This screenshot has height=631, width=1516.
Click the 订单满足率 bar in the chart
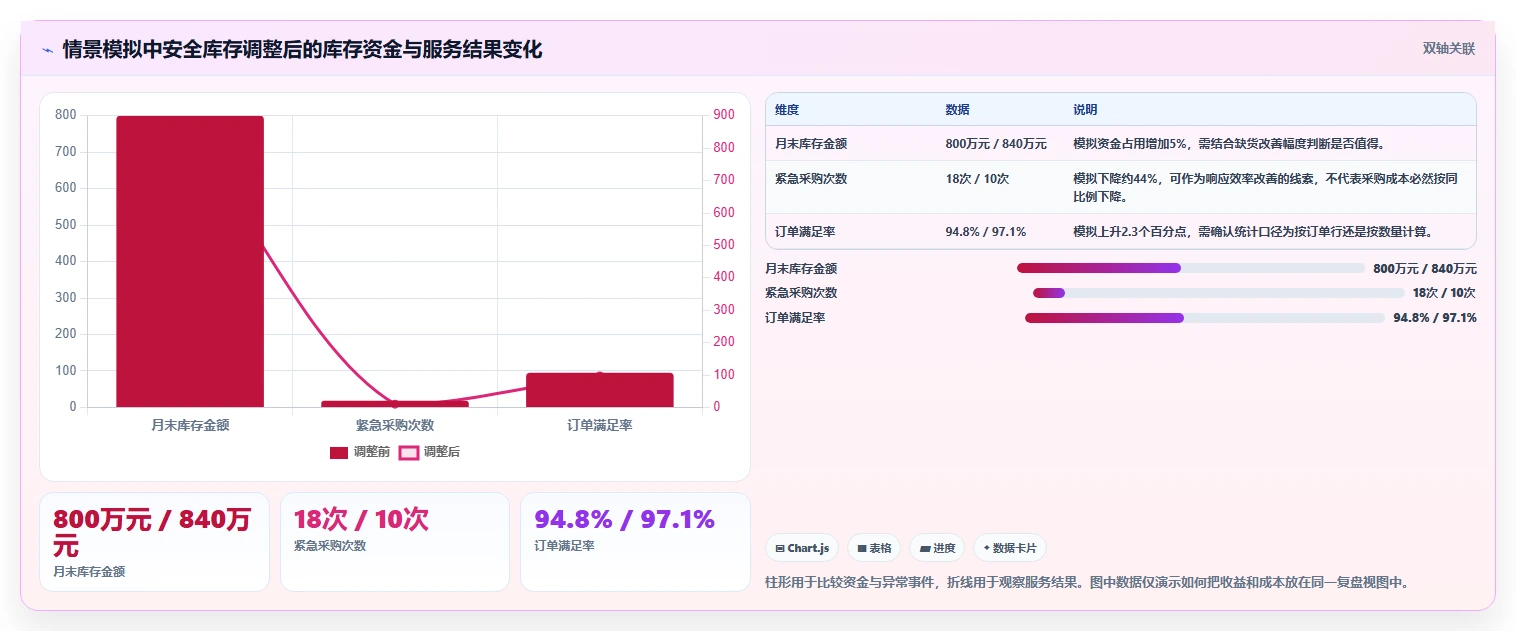(600, 390)
